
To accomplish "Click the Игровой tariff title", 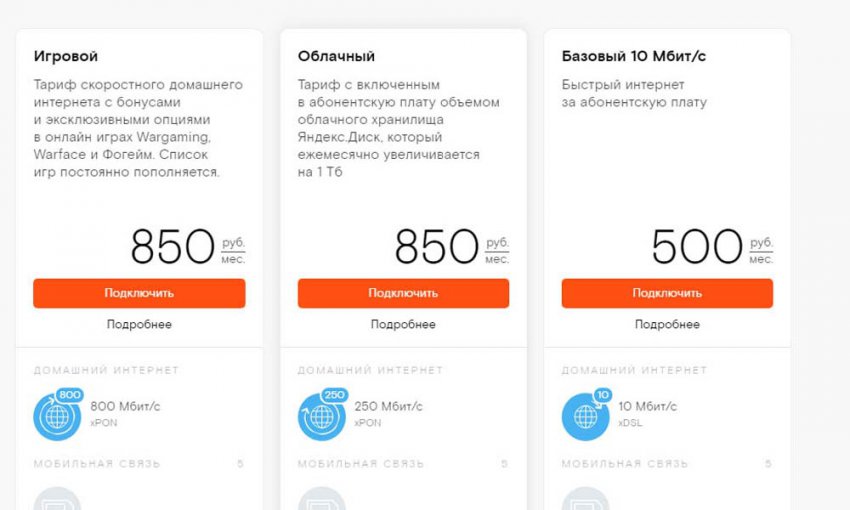I will [66, 56].
